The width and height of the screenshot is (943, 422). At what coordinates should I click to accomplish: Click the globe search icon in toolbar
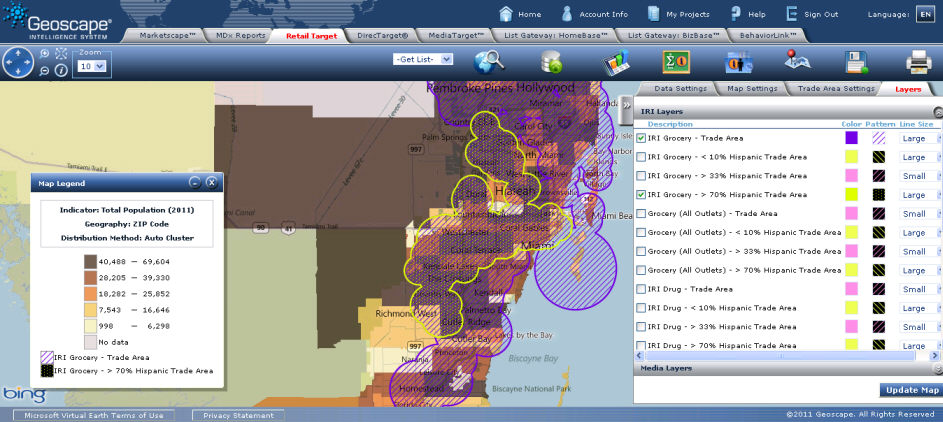489,62
